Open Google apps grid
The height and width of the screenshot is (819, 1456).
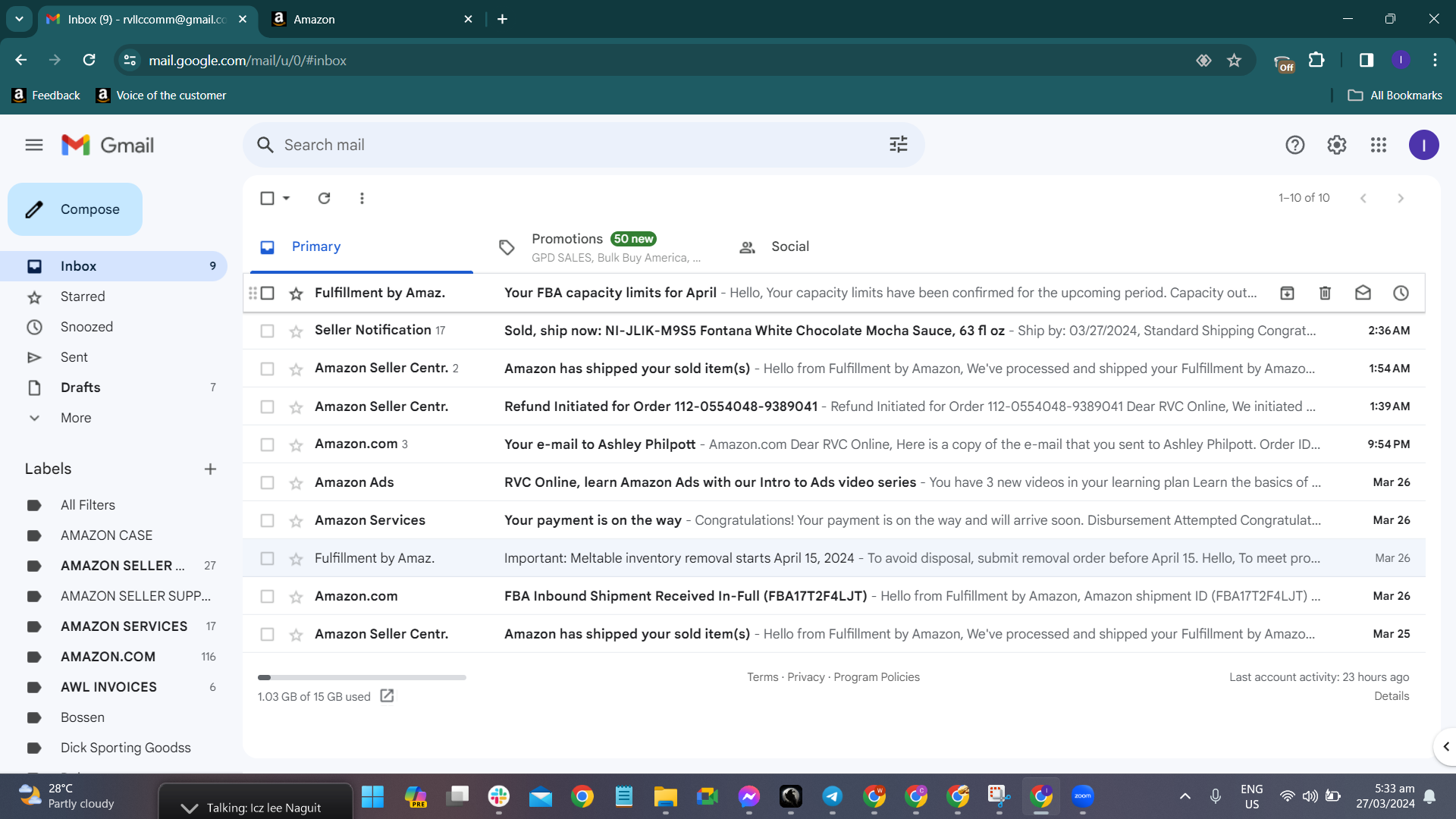(1379, 145)
